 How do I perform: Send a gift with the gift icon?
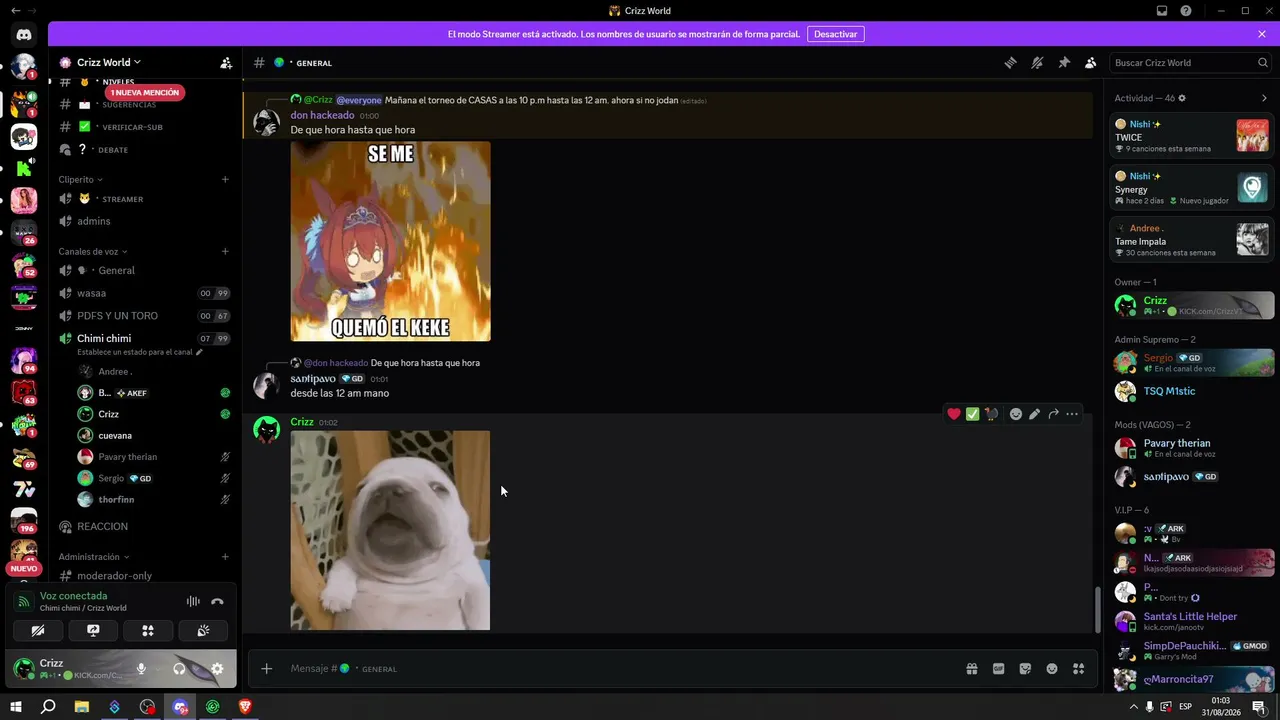tap(971, 669)
